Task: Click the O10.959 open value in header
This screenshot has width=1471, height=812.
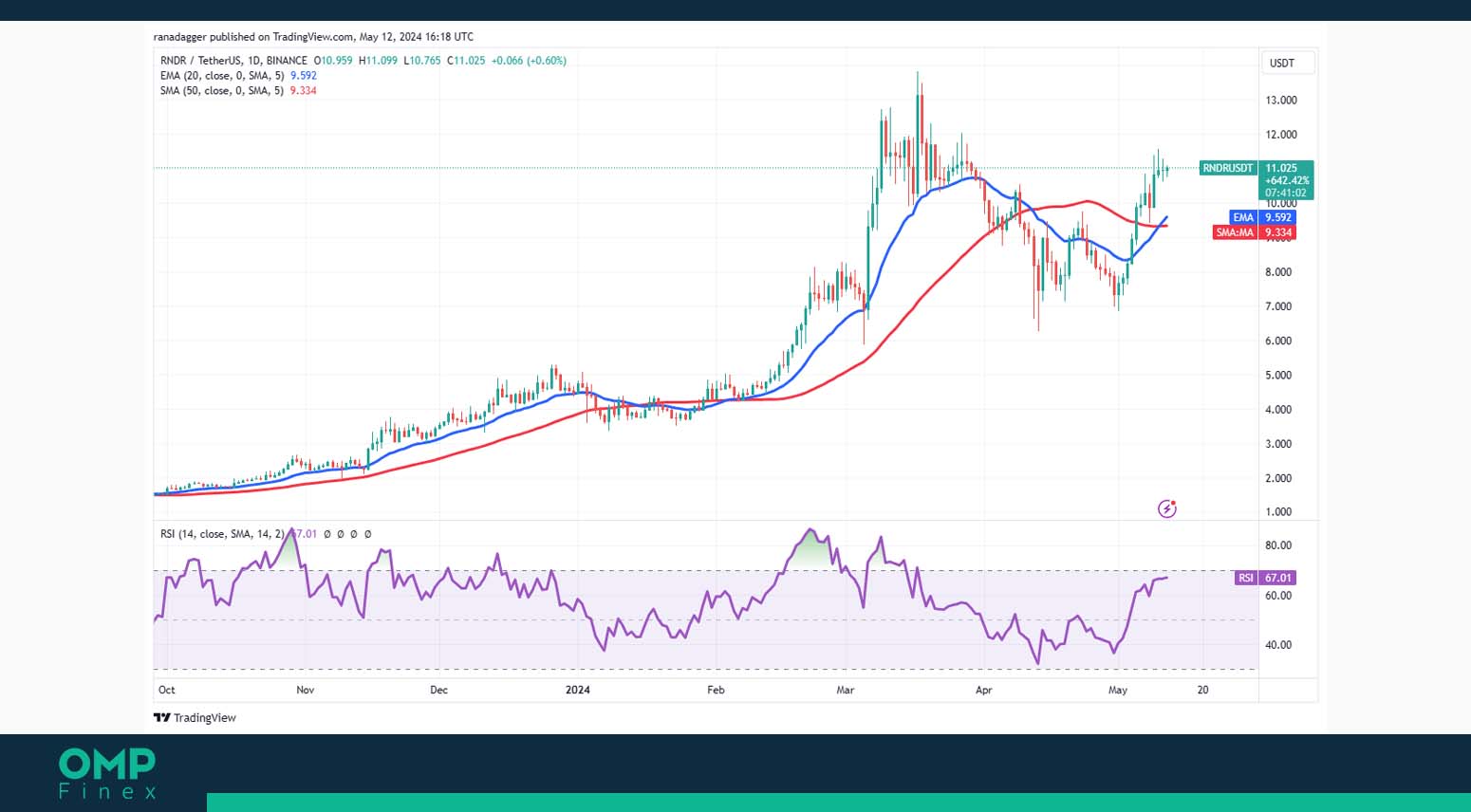Action: [334, 61]
